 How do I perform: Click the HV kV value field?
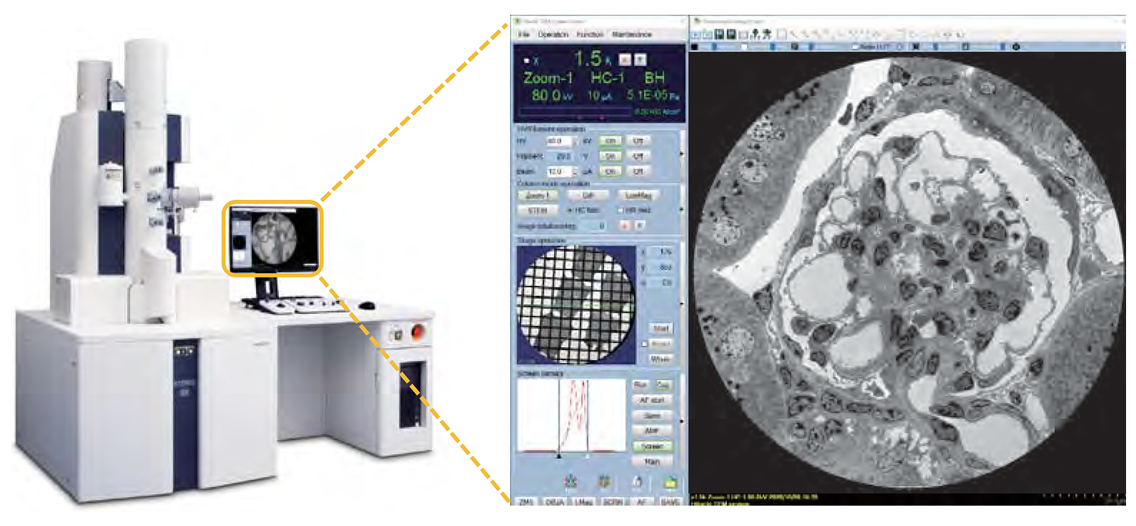559,141
